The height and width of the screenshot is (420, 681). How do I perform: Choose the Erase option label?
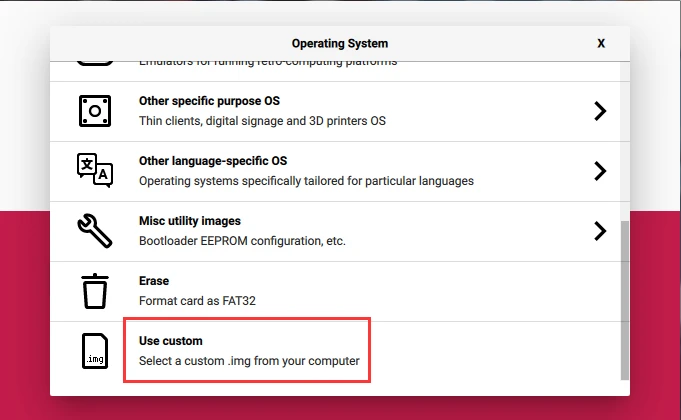[x=154, y=281]
